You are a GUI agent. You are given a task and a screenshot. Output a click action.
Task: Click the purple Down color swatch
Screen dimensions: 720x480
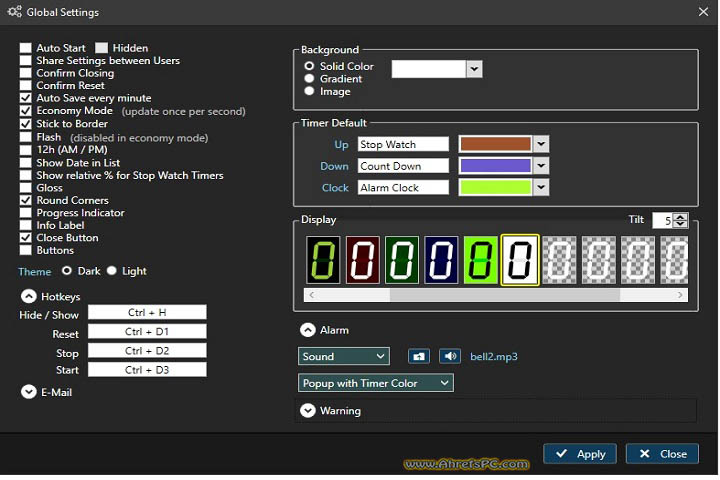point(495,165)
